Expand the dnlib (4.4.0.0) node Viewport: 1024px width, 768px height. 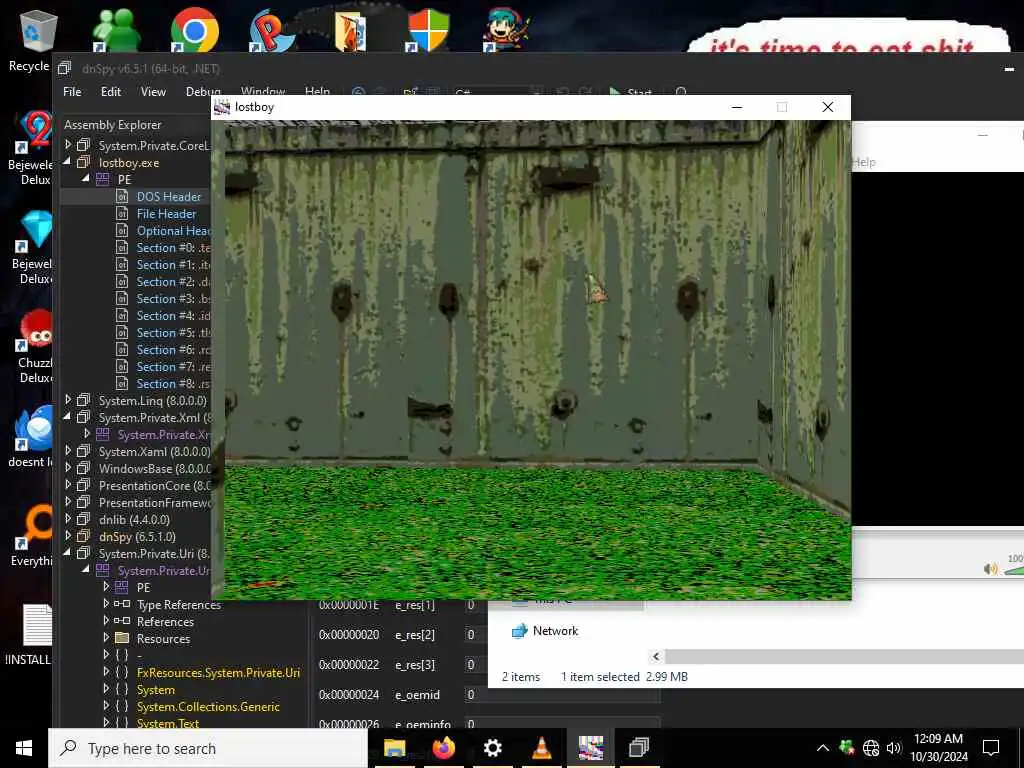click(68, 519)
